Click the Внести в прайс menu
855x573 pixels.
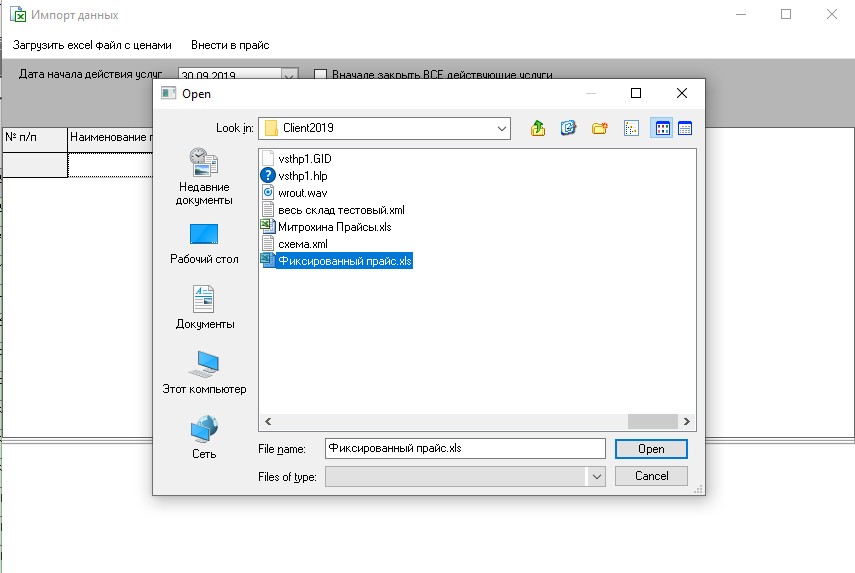point(230,45)
